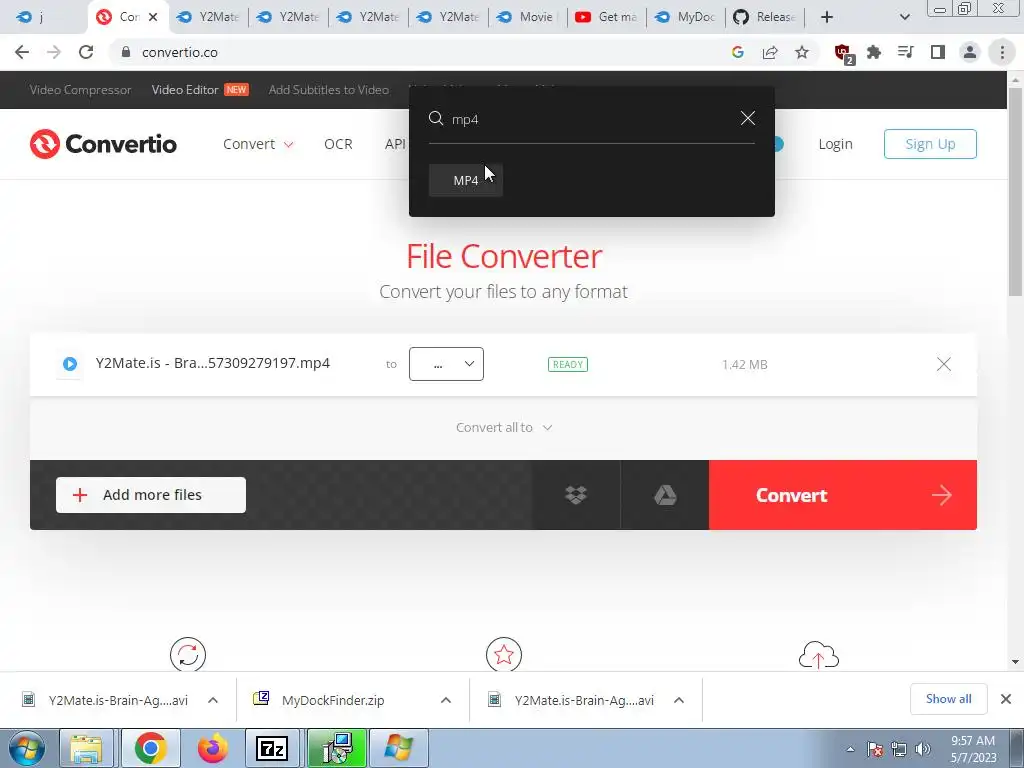This screenshot has height=768, width=1024.
Task: Open the media control icon
Action: [x=906, y=52]
